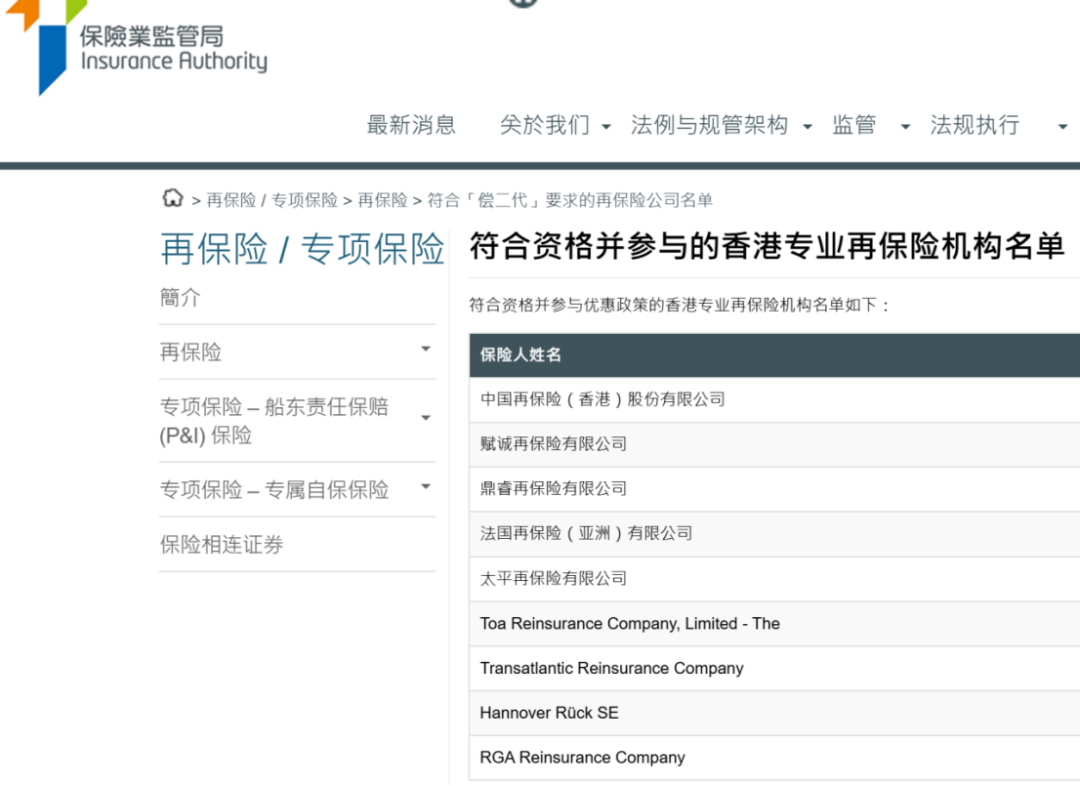Screen dimensions: 1080x786
Task: Click the 保险人姓名 table column header
Action: tap(520, 355)
